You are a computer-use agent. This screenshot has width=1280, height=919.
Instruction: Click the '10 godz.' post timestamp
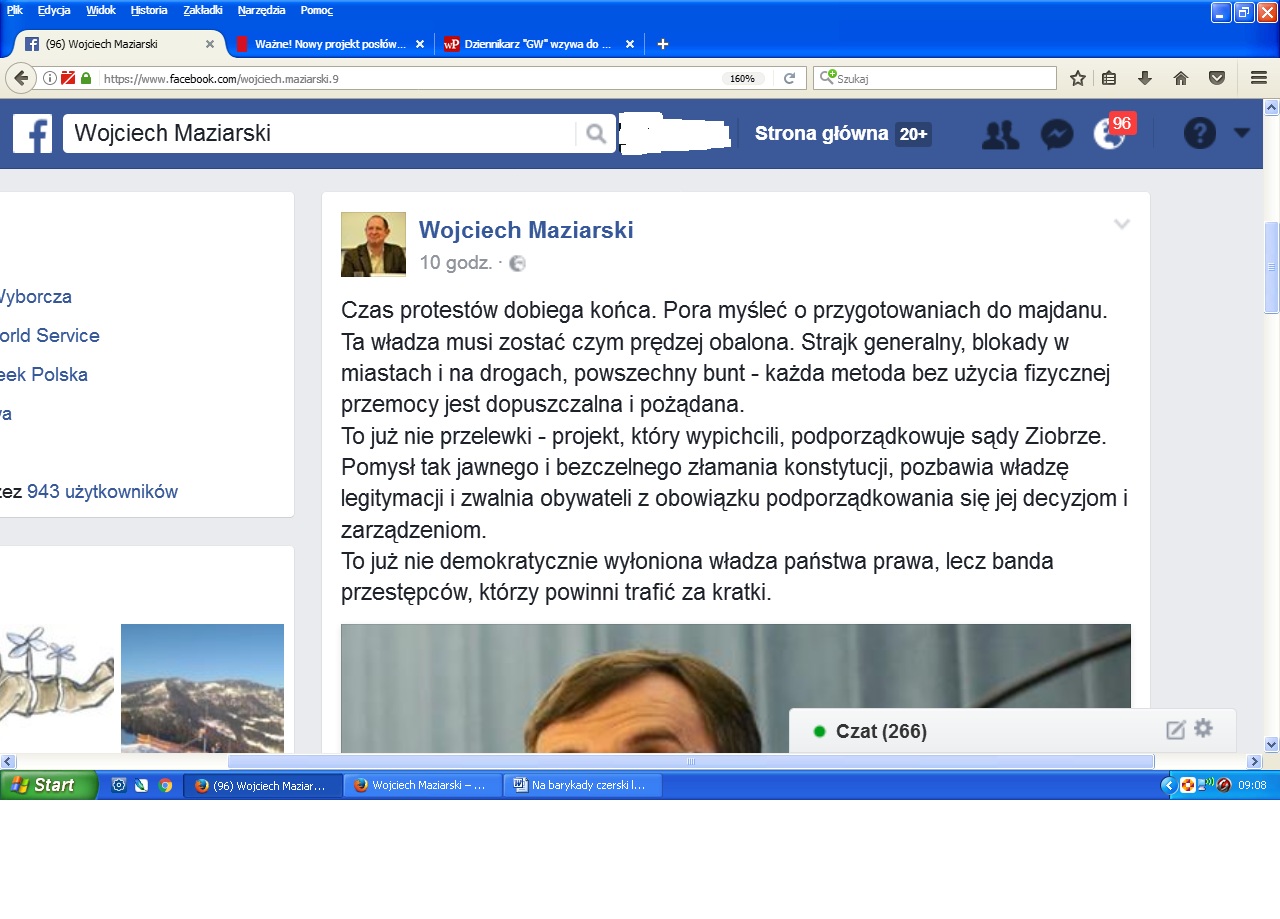456,263
